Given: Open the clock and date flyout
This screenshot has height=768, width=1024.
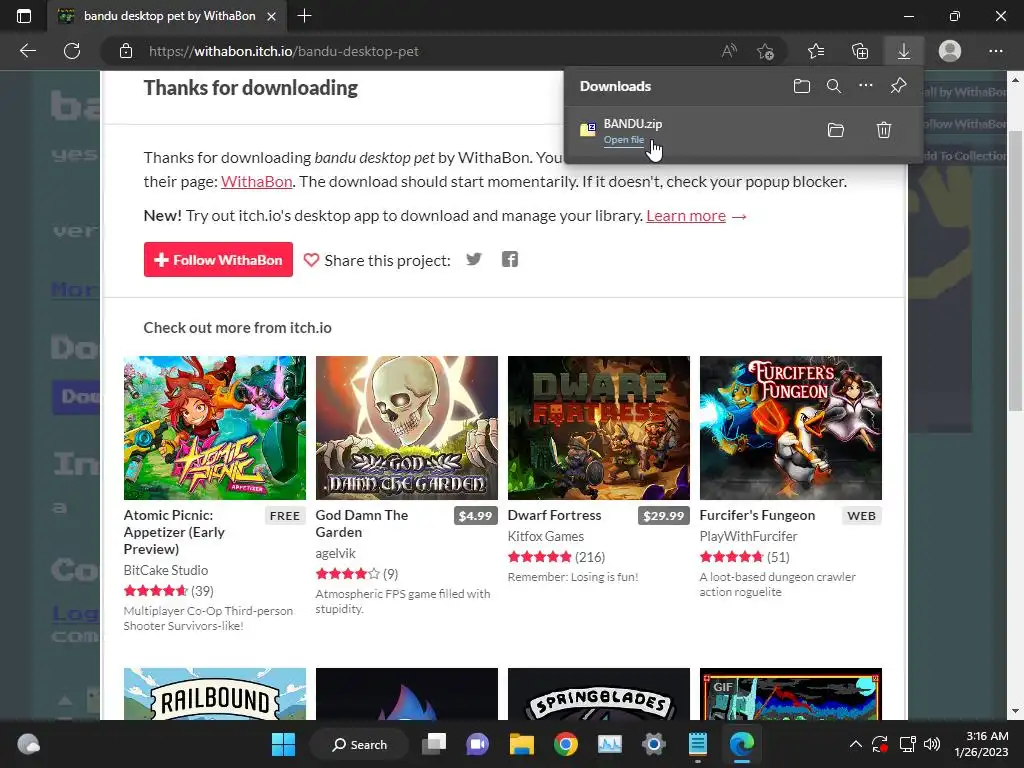Looking at the screenshot, I should tap(982, 744).
